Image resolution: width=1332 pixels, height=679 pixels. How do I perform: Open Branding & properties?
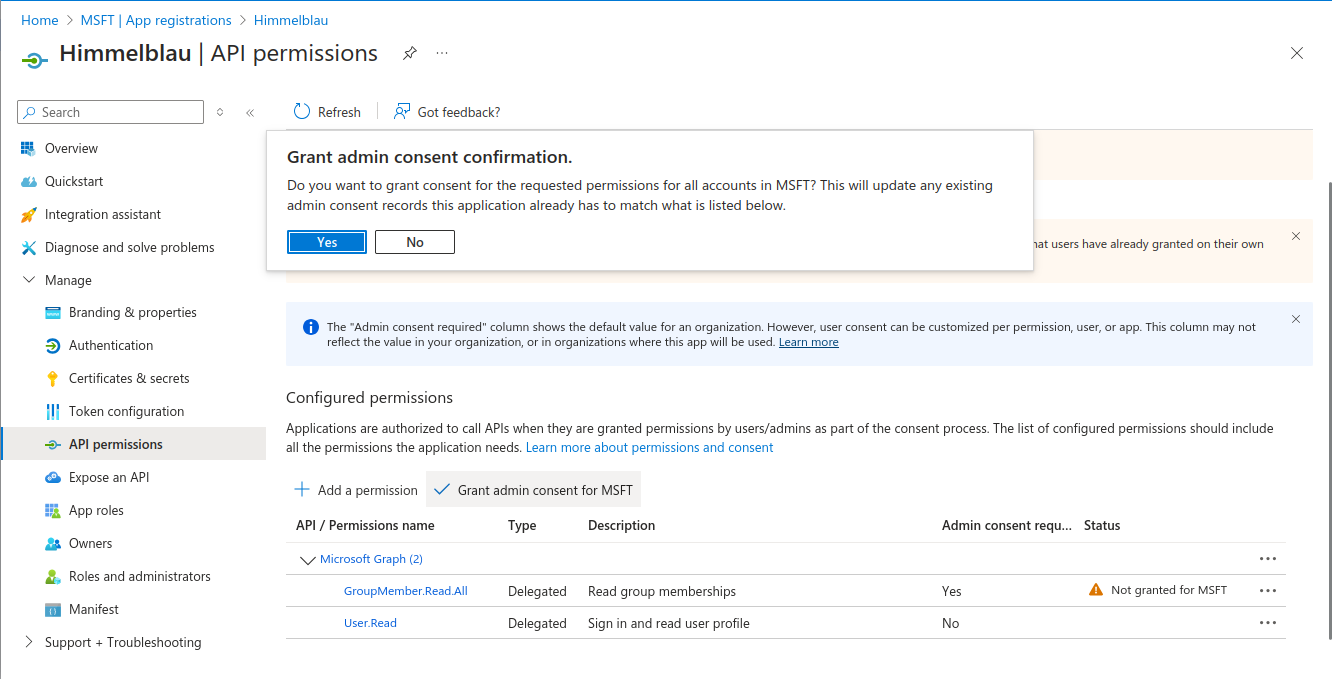[x=133, y=312]
